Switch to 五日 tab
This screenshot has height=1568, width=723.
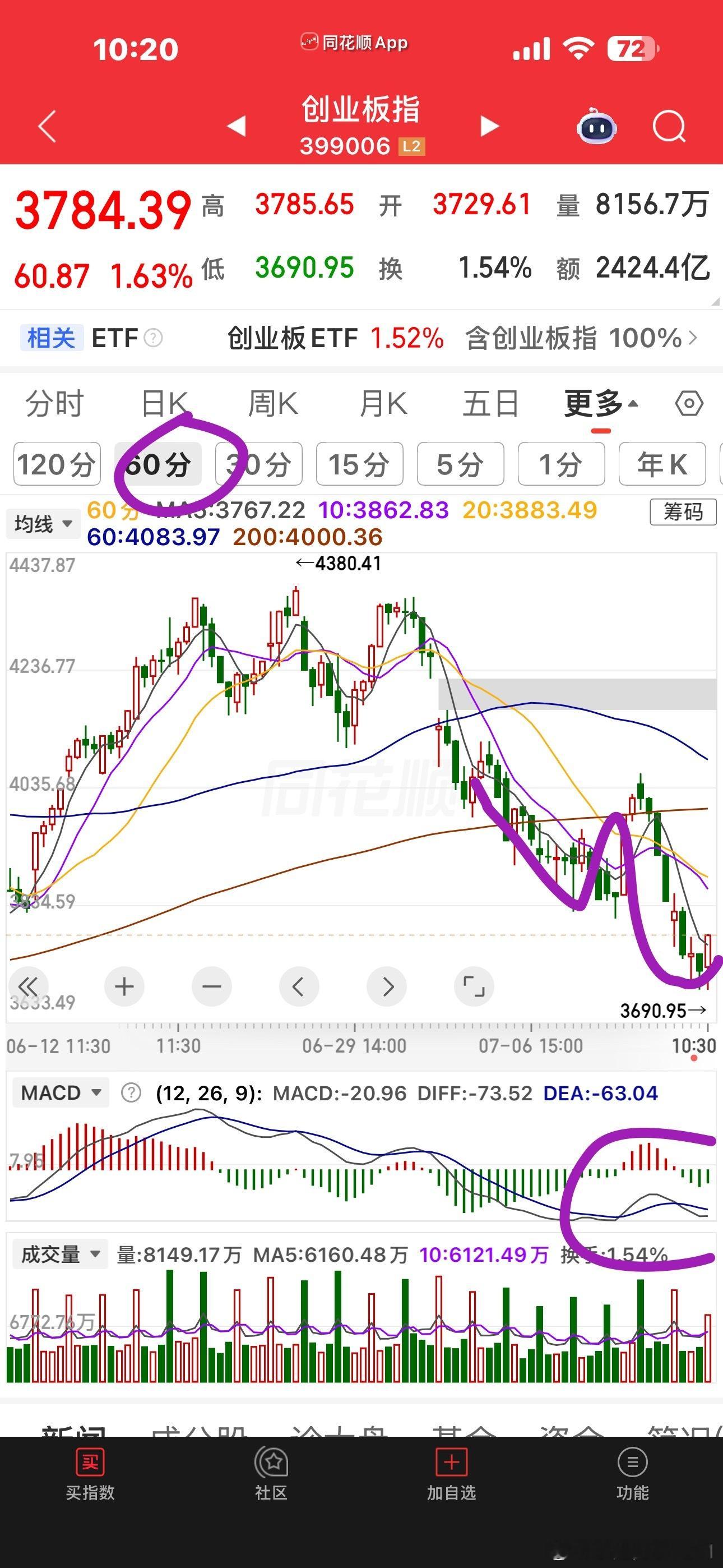[x=490, y=404]
